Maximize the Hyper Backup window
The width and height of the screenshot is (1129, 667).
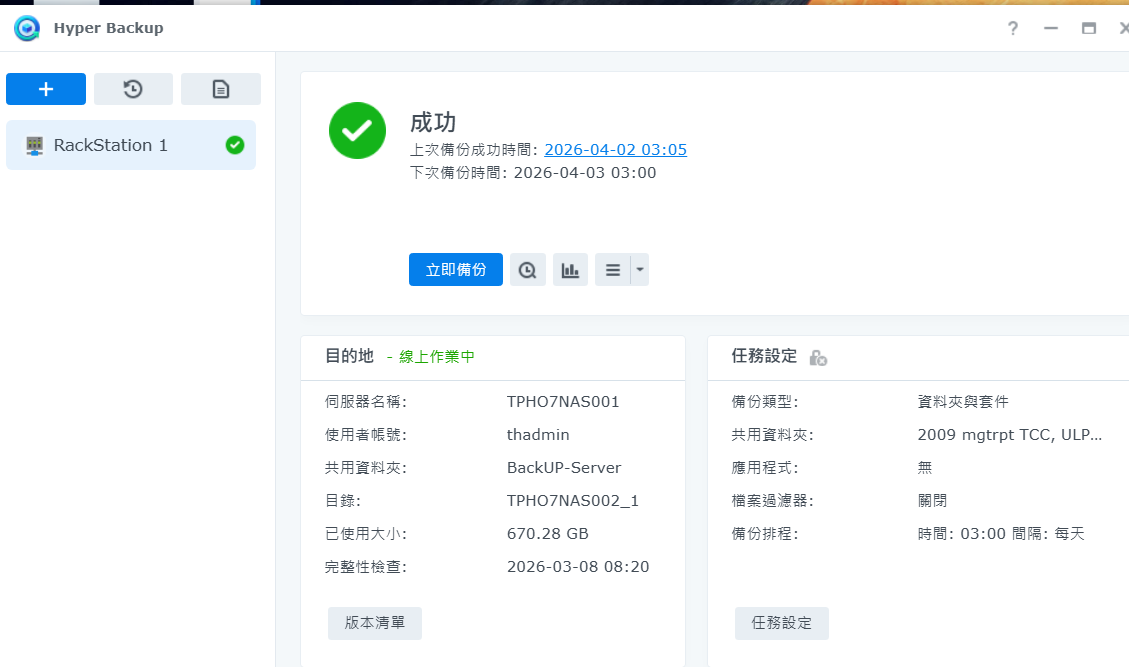coord(1089,28)
